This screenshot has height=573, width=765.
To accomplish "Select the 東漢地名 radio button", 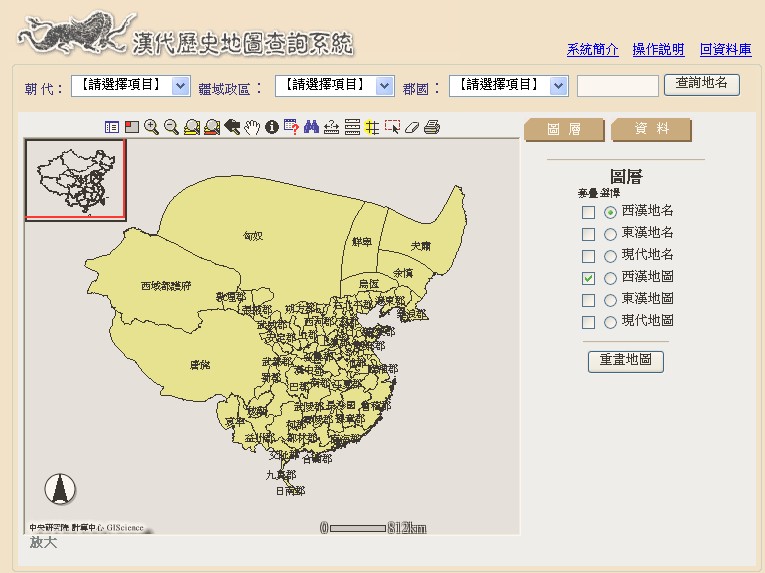I will click(x=610, y=234).
